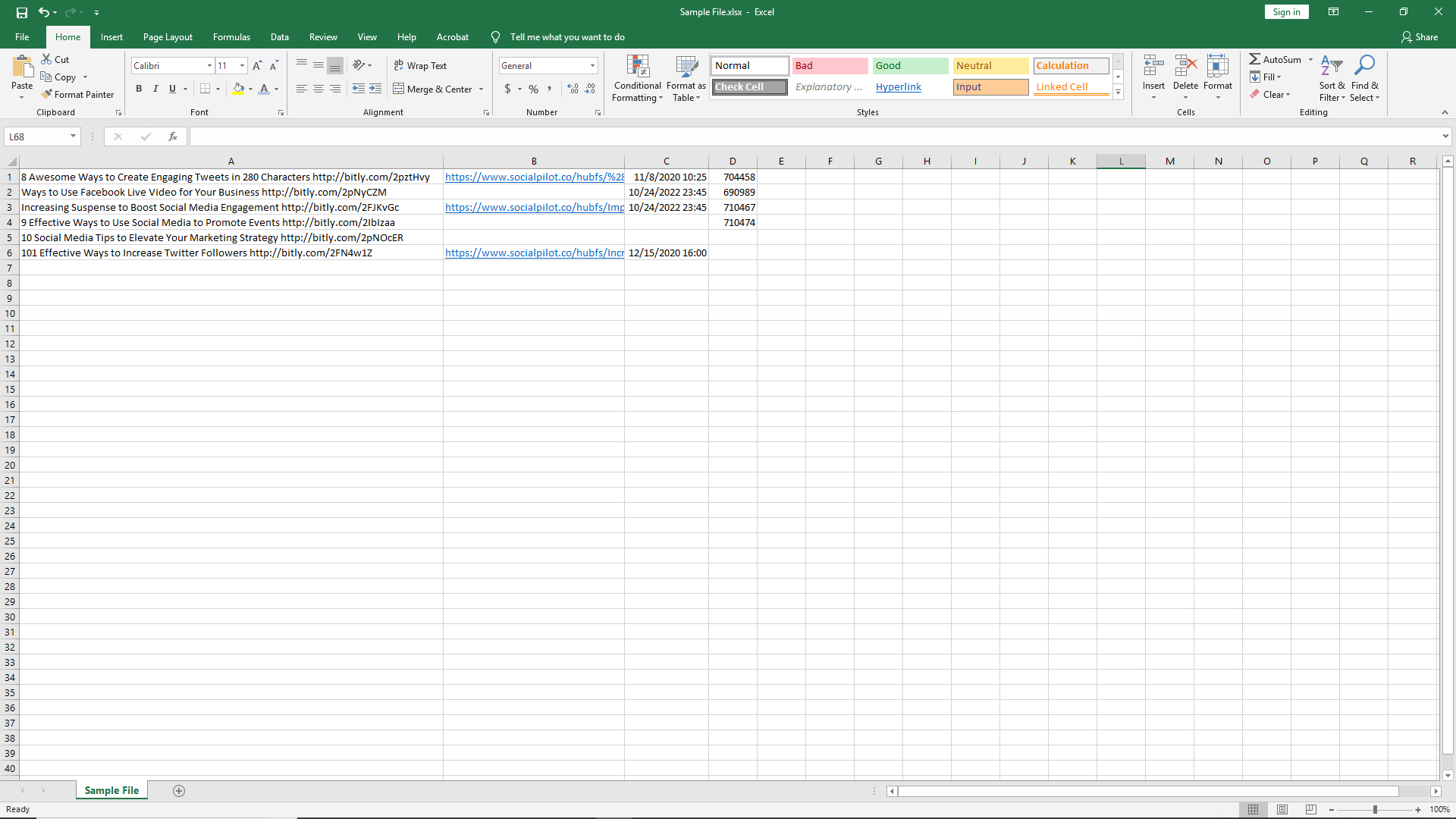The height and width of the screenshot is (819, 1456).
Task: Add a new sheet with plus button
Action: tap(179, 790)
